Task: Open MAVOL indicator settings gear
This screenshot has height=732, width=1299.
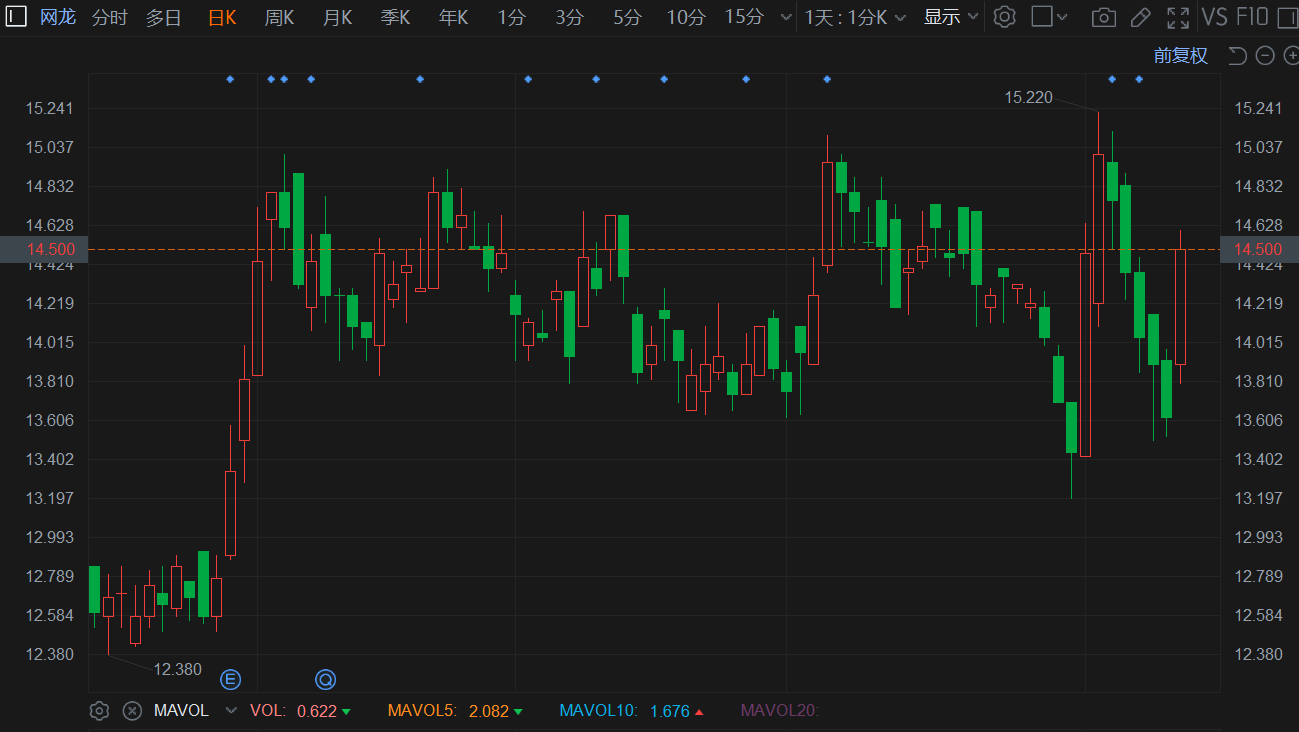Action: point(99,711)
